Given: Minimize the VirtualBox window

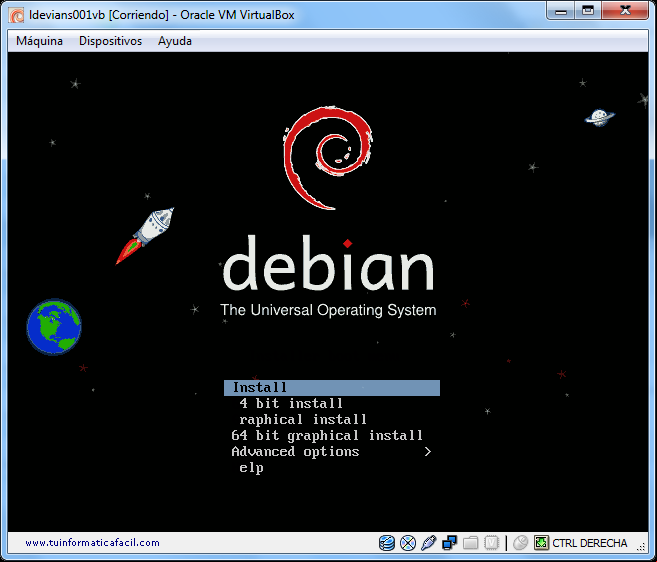Looking at the screenshot, I should (x=561, y=11).
